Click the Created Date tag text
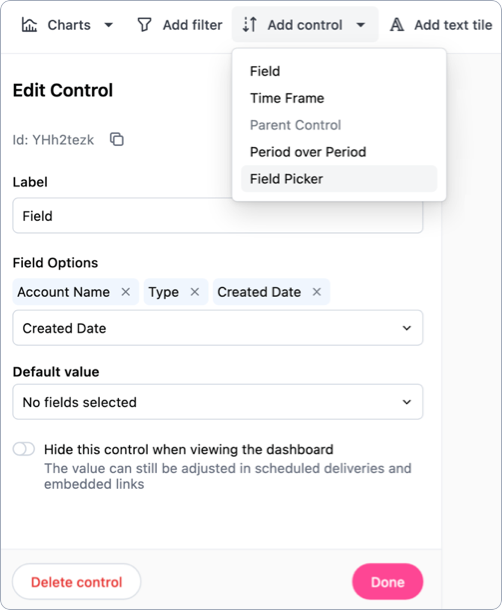502x610 pixels. [259, 292]
